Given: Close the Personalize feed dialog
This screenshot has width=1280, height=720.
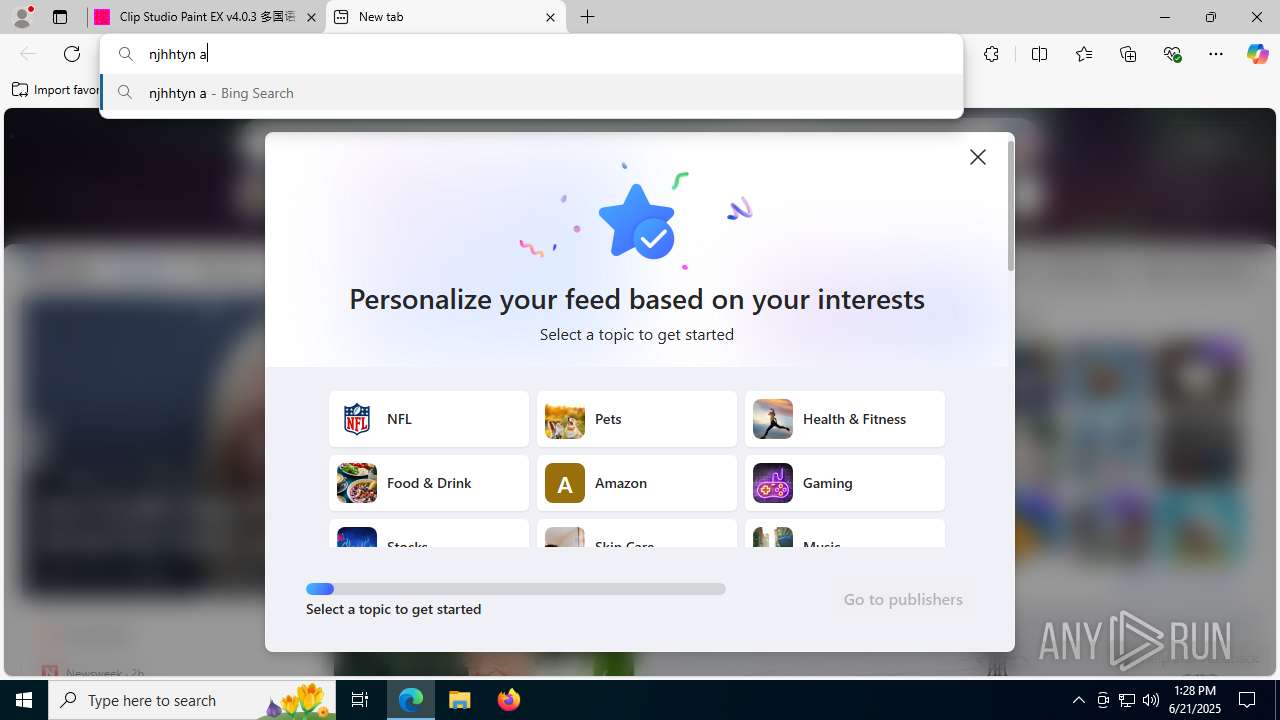Looking at the screenshot, I should pos(978,157).
